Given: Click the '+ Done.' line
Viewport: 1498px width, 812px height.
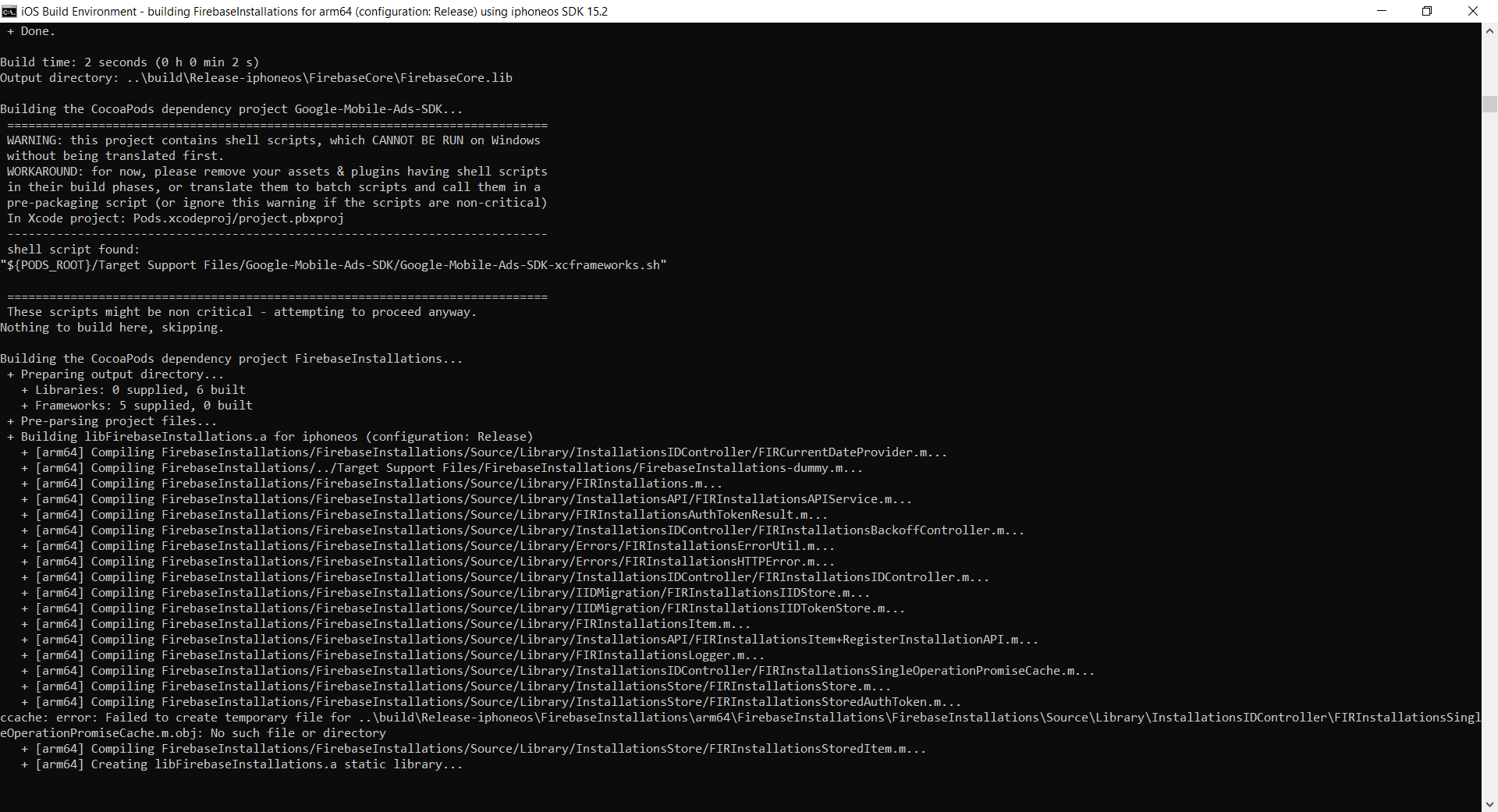Looking at the screenshot, I should coord(31,31).
